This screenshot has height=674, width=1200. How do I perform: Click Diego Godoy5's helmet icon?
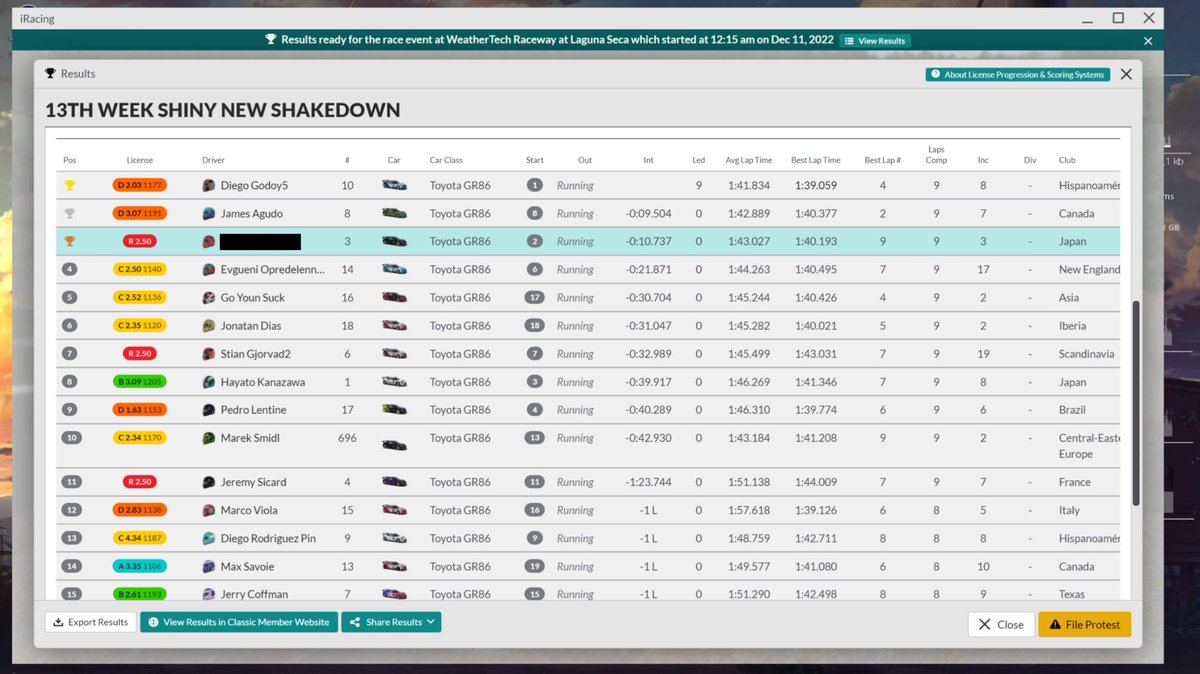point(209,185)
